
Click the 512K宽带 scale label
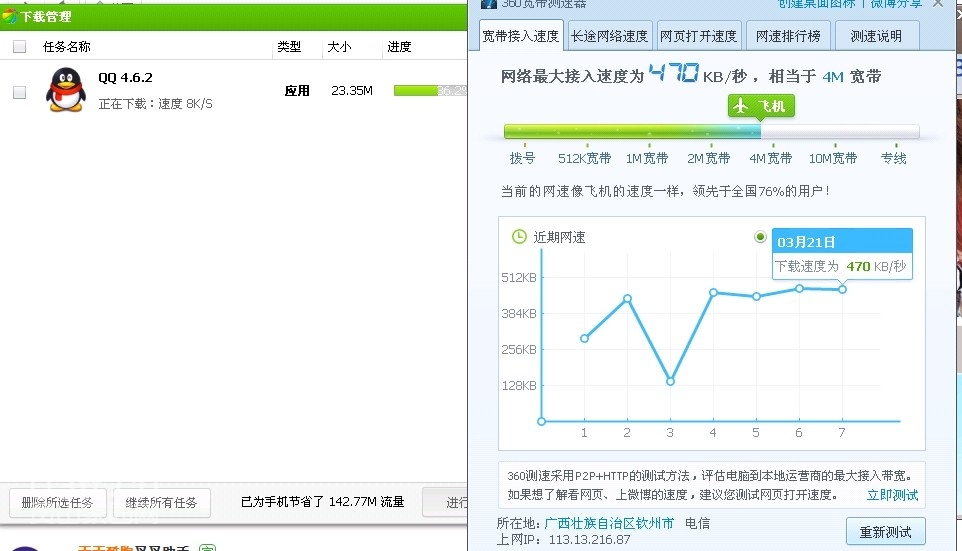(x=584, y=158)
